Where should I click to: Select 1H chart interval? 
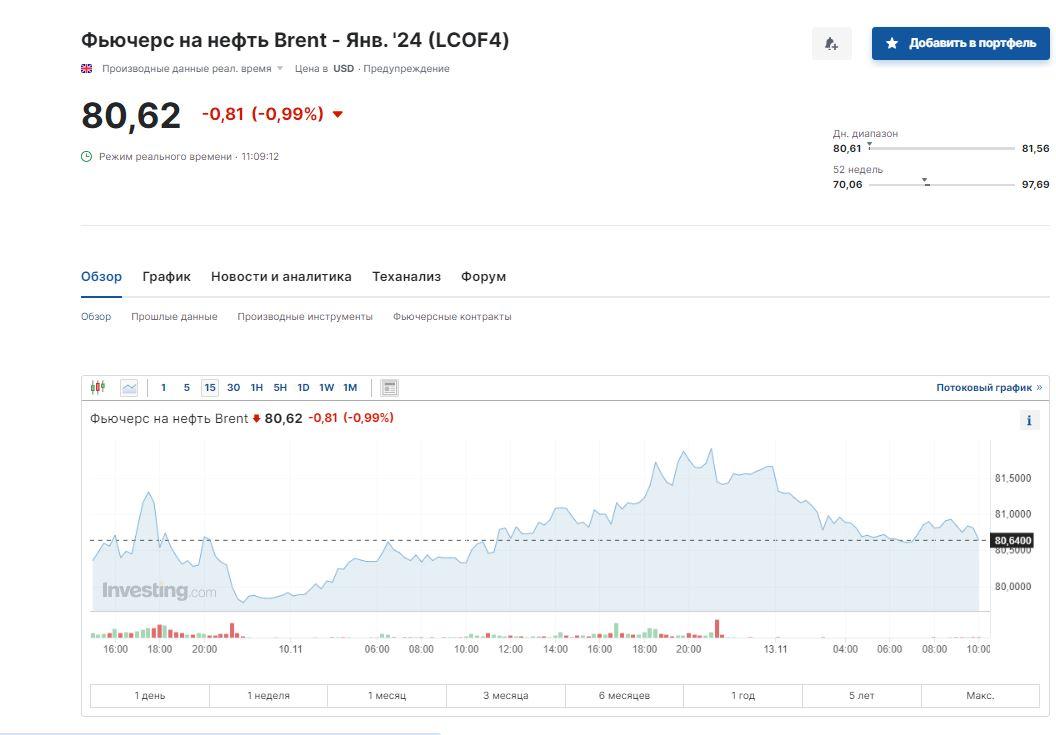click(257, 387)
